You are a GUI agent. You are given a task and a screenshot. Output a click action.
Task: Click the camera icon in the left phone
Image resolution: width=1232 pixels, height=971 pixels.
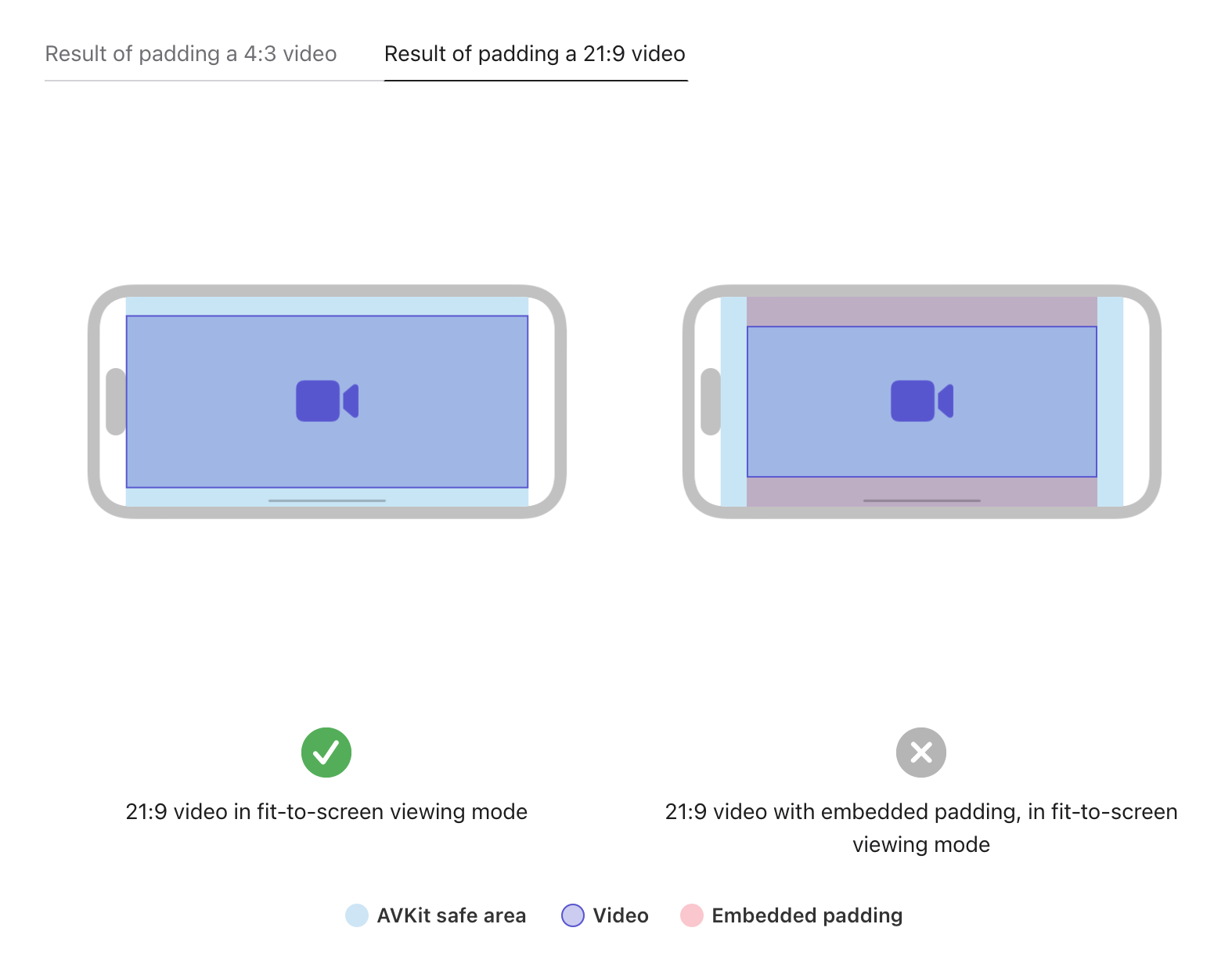[x=327, y=401]
